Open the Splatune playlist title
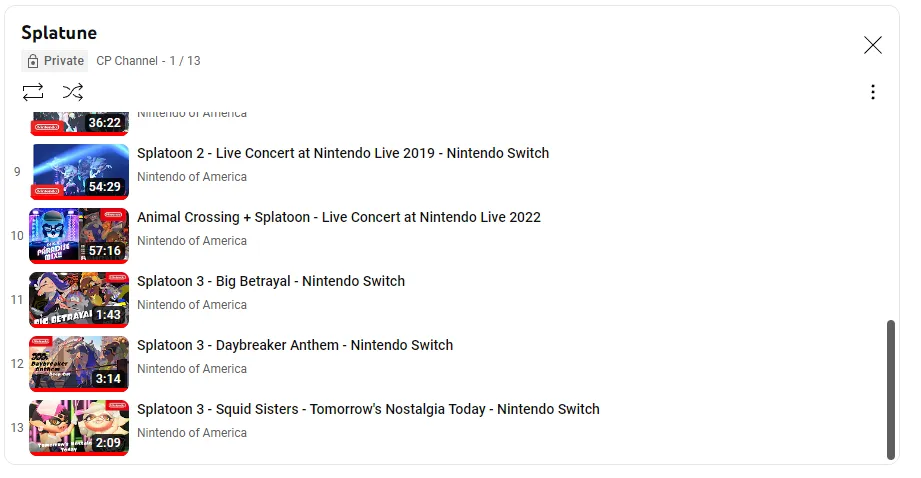 point(59,33)
